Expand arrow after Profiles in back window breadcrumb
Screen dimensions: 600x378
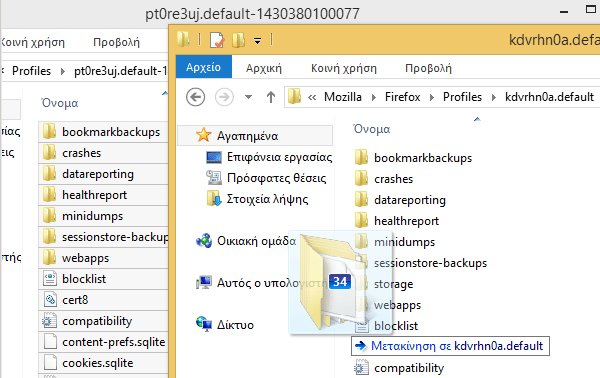pos(63,72)
